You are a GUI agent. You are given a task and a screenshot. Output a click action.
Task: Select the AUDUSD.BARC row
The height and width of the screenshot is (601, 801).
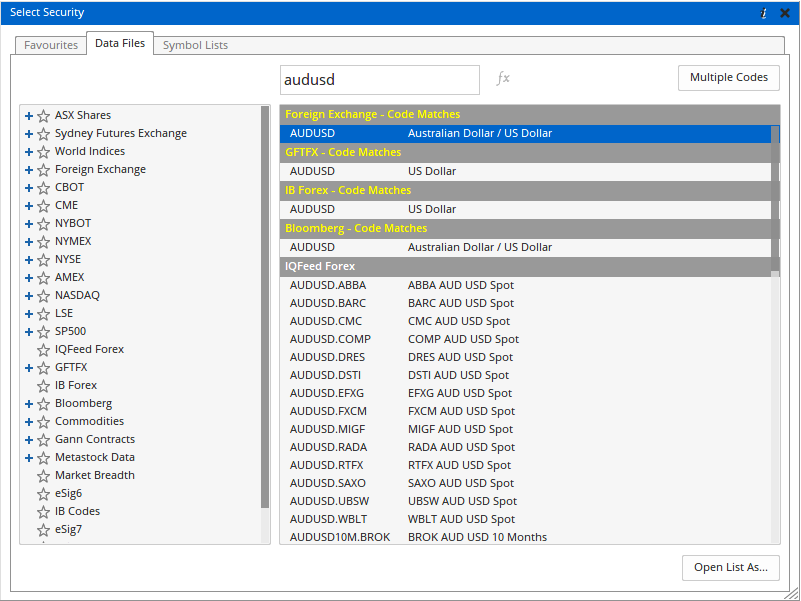[x=526, y=303]
